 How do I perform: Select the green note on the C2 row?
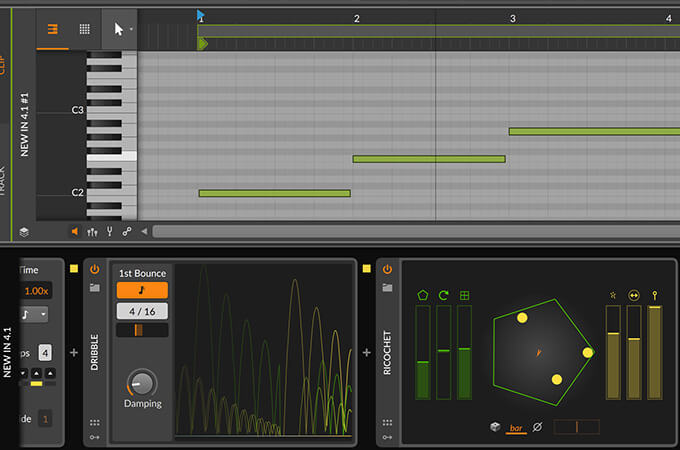point(275,193)
